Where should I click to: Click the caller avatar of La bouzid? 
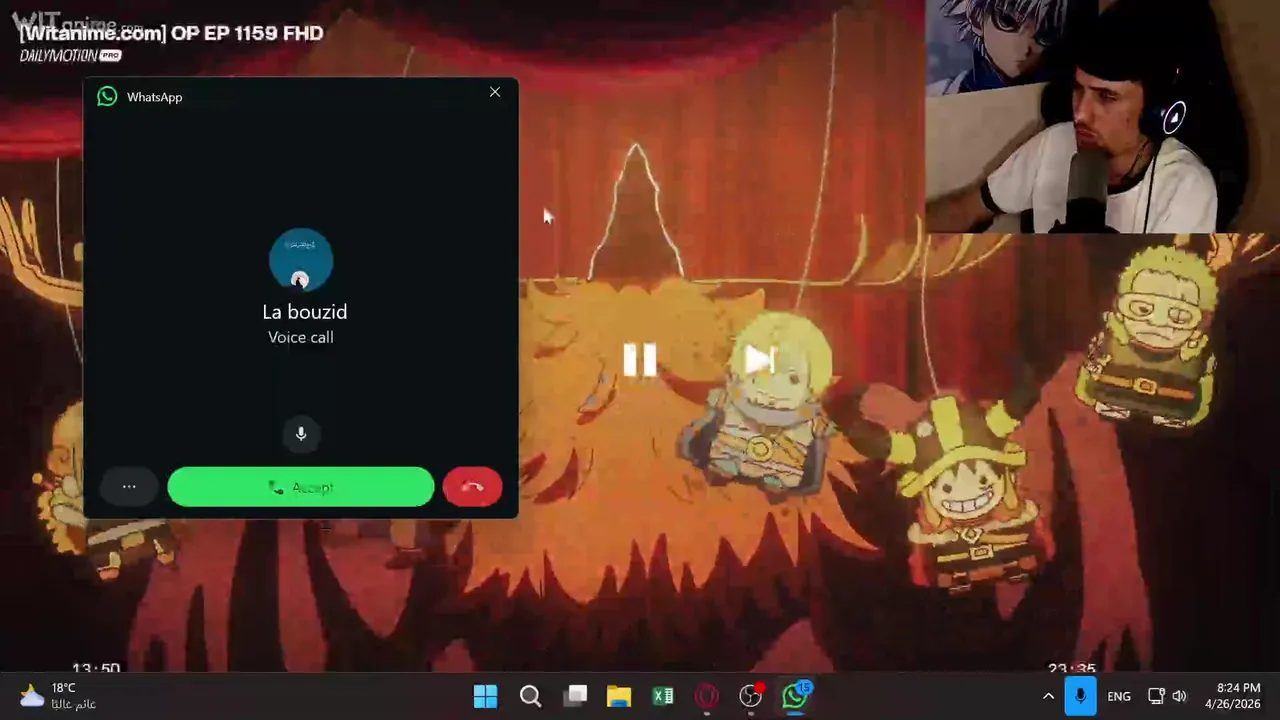(301, 260)
